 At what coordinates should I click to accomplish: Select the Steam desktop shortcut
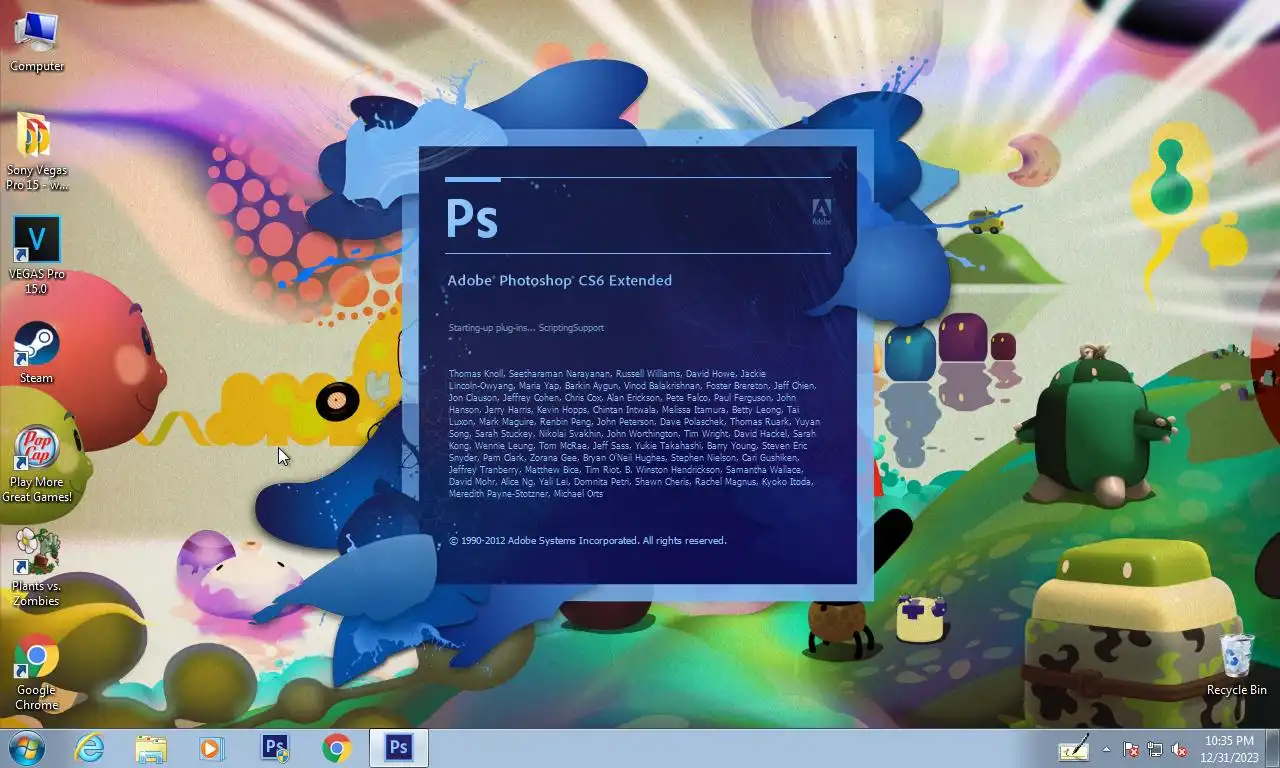pos(37,352)
